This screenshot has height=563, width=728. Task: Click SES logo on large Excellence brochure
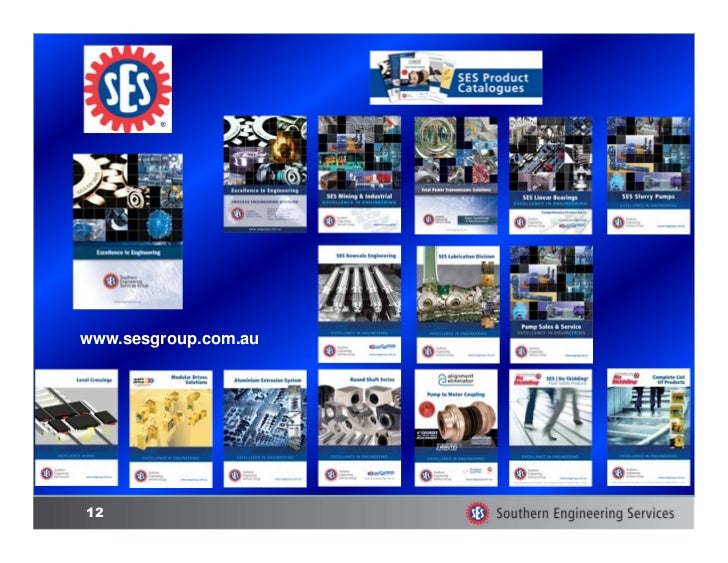[110, 281]
